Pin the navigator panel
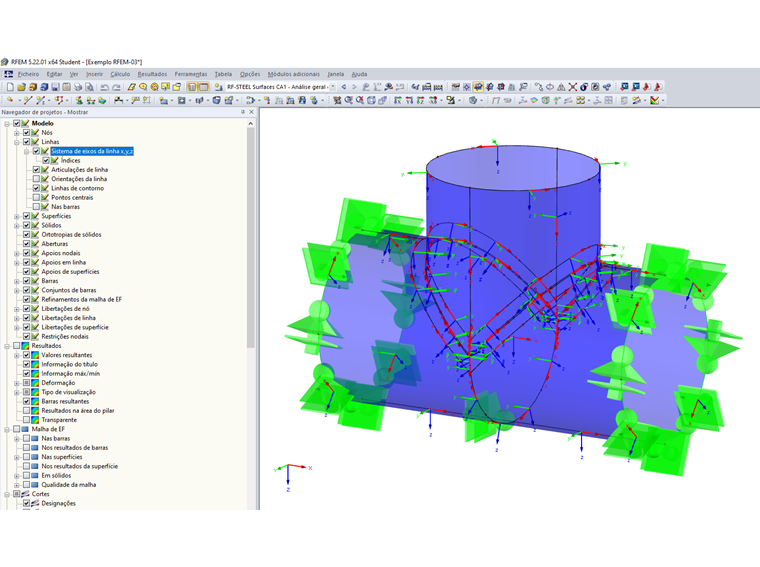Screen dimensions: 760x567 pos(243,112)
